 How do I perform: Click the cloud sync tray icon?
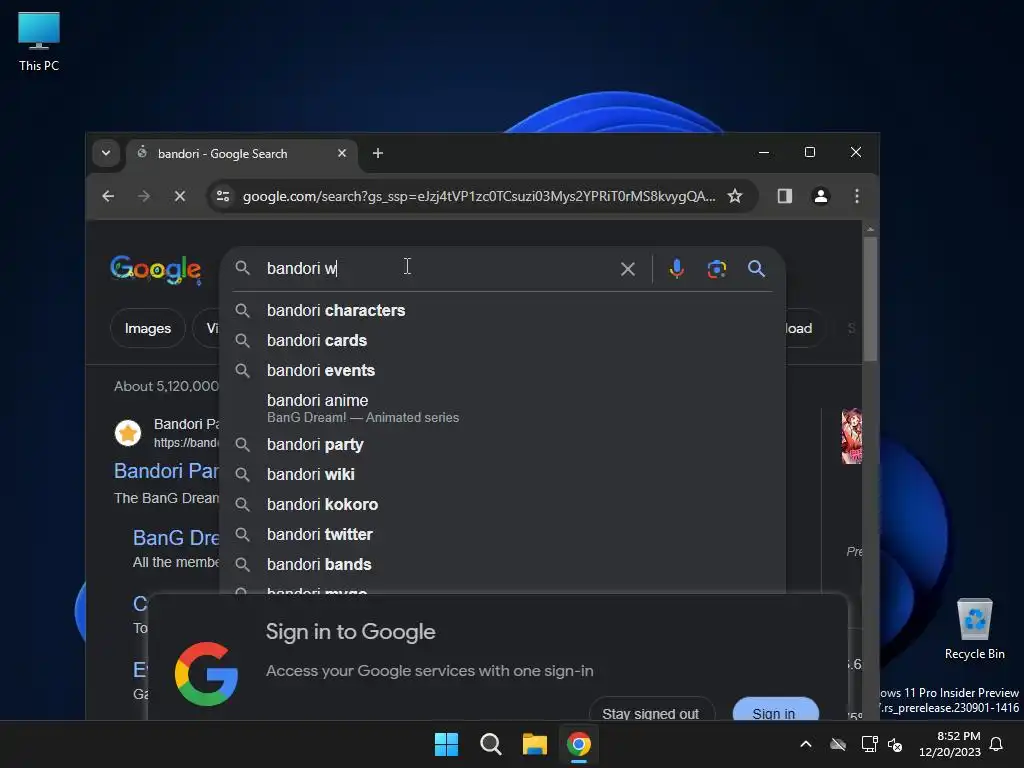(838, 744)
